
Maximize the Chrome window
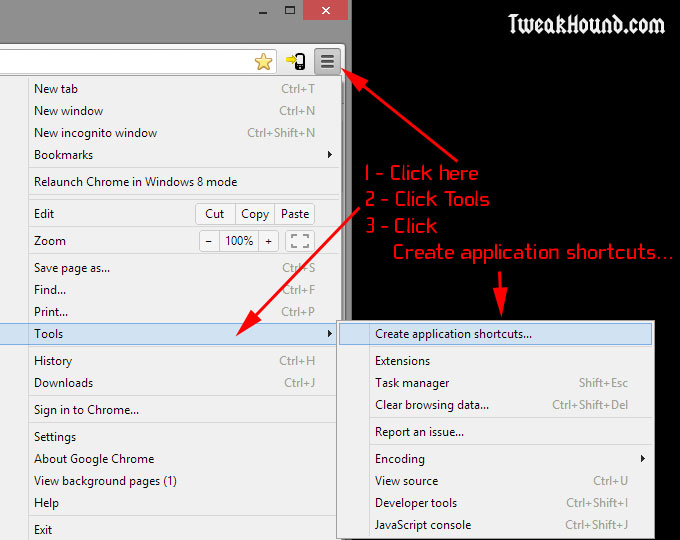click(290, 10)
